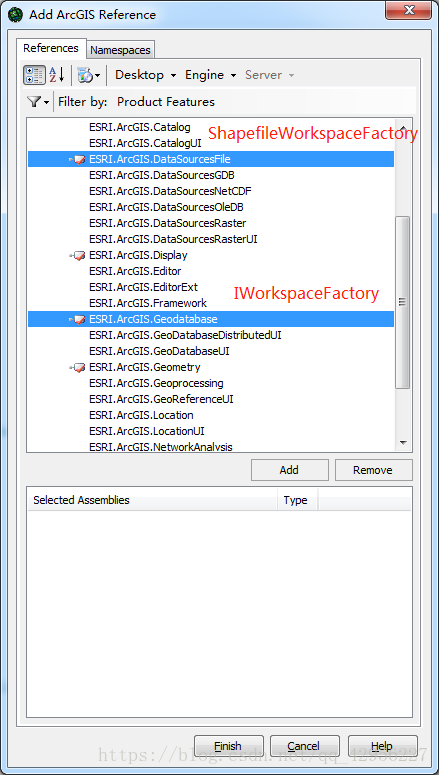Open the Engine dropdown menu
Screen dimensions: 439x775
tap(211, 75)
